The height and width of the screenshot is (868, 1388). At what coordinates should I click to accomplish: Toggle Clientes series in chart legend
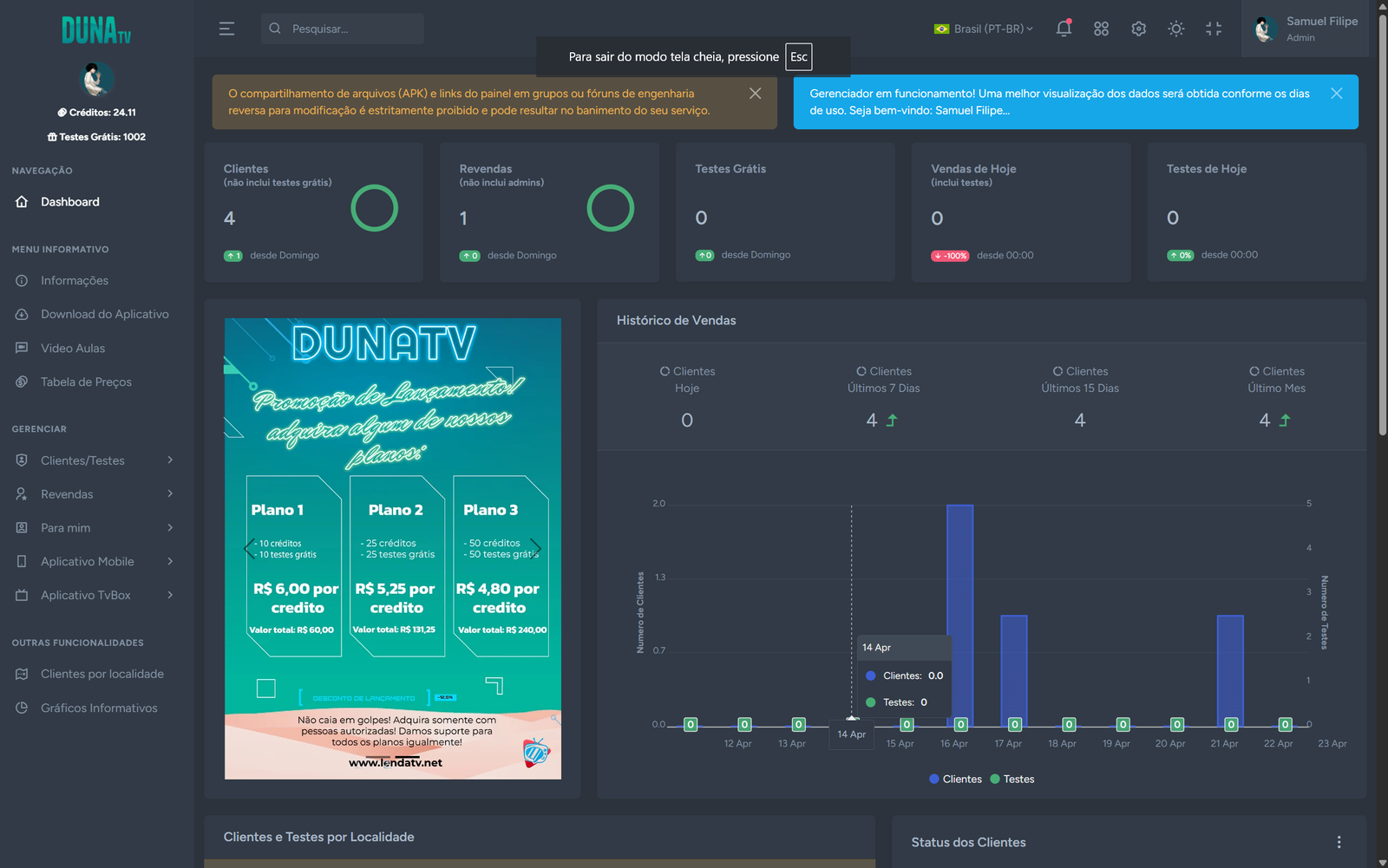pos(955,780)
